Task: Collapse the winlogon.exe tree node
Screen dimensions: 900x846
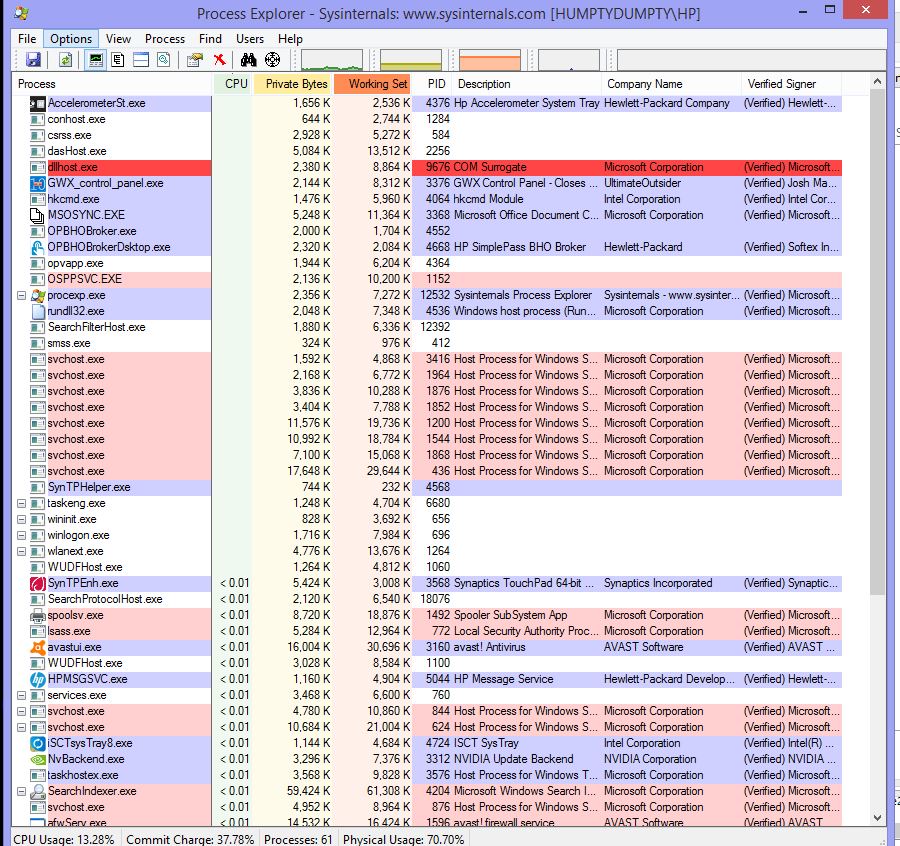Action: [21, 535]
